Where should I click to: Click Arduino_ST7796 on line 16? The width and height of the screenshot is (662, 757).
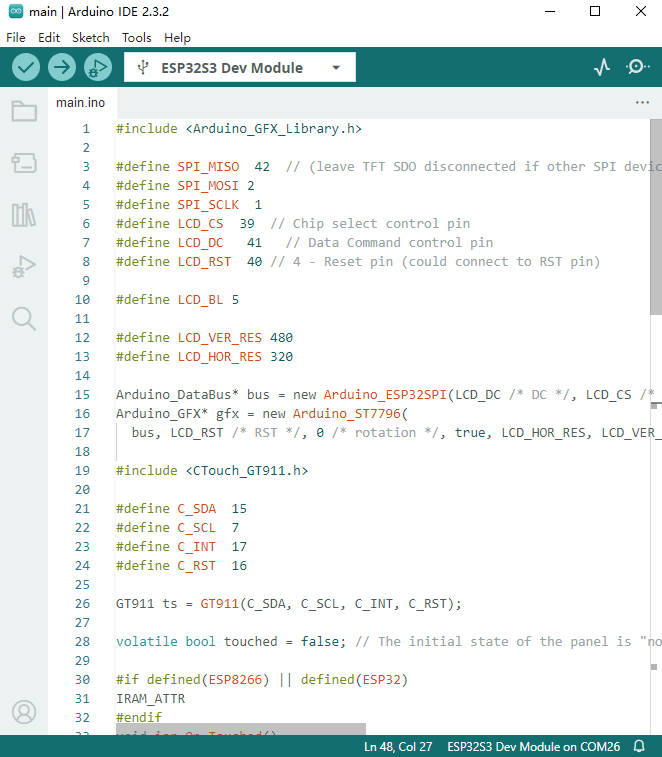tap(347, 414)
